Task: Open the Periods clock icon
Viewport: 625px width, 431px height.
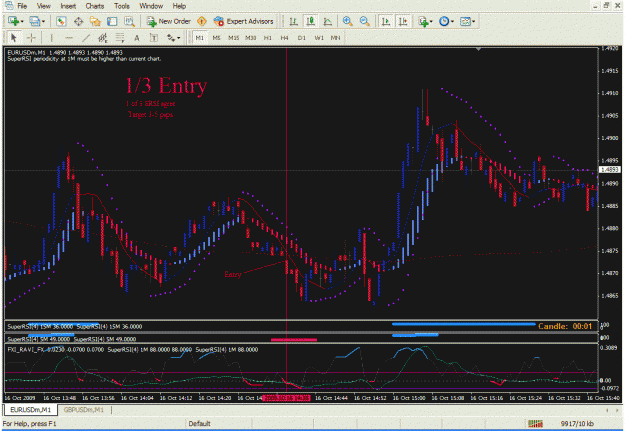Action: pyautogui.click(x=444, y=22)
